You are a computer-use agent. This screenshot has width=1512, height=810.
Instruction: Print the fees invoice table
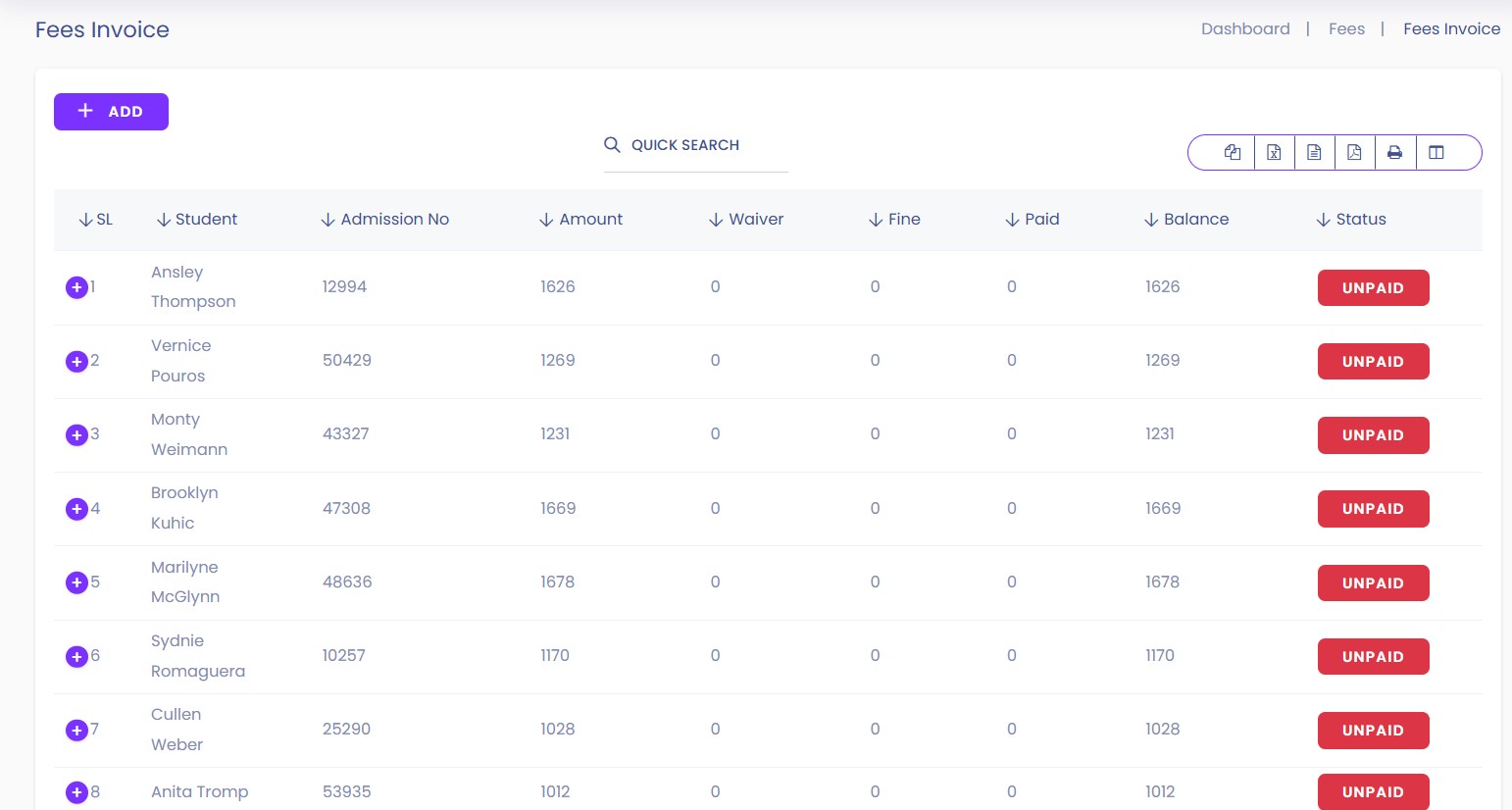tap(1394, 152)
